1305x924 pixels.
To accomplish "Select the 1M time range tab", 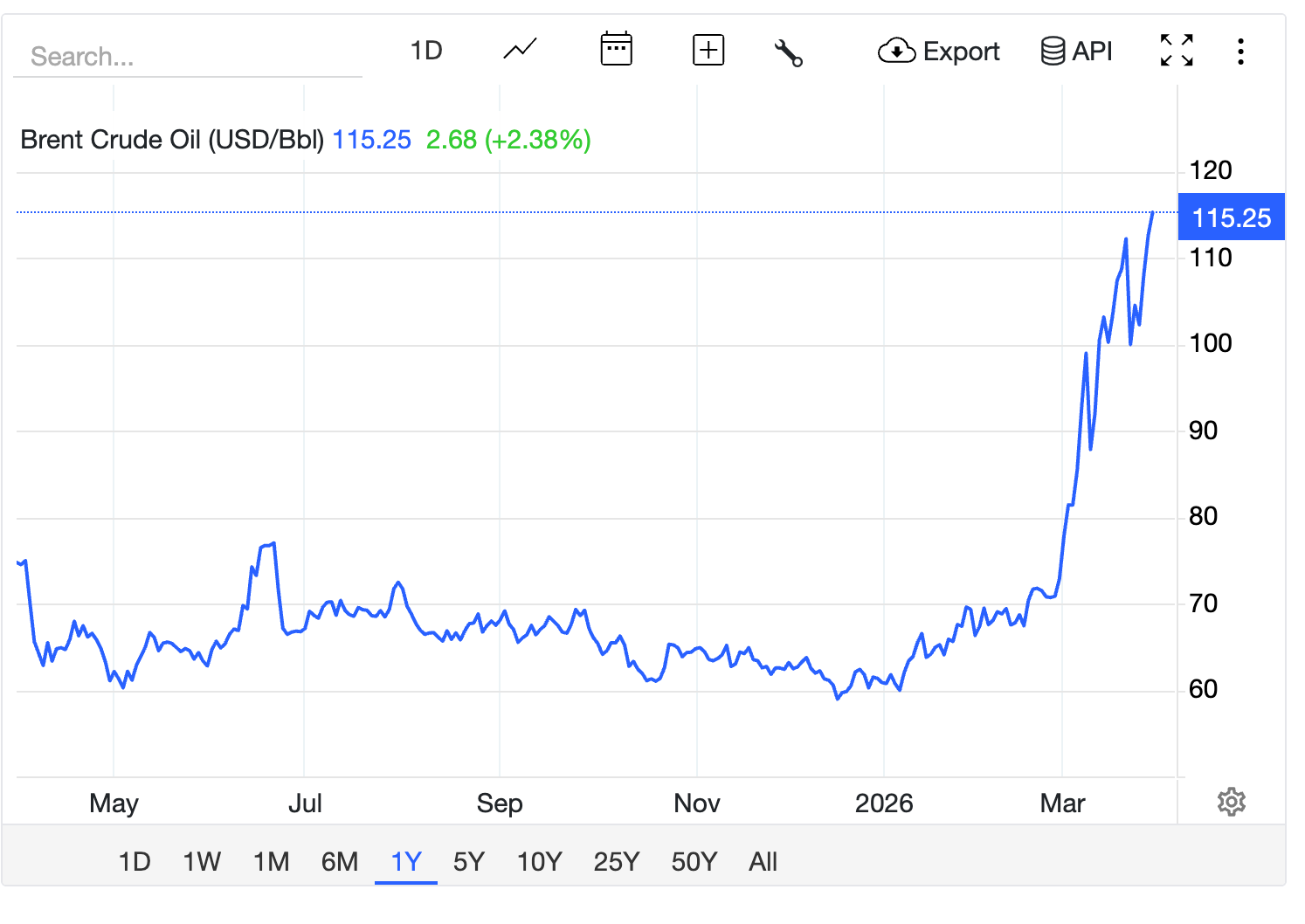I will pyautogui.click(x=271, y=862).
